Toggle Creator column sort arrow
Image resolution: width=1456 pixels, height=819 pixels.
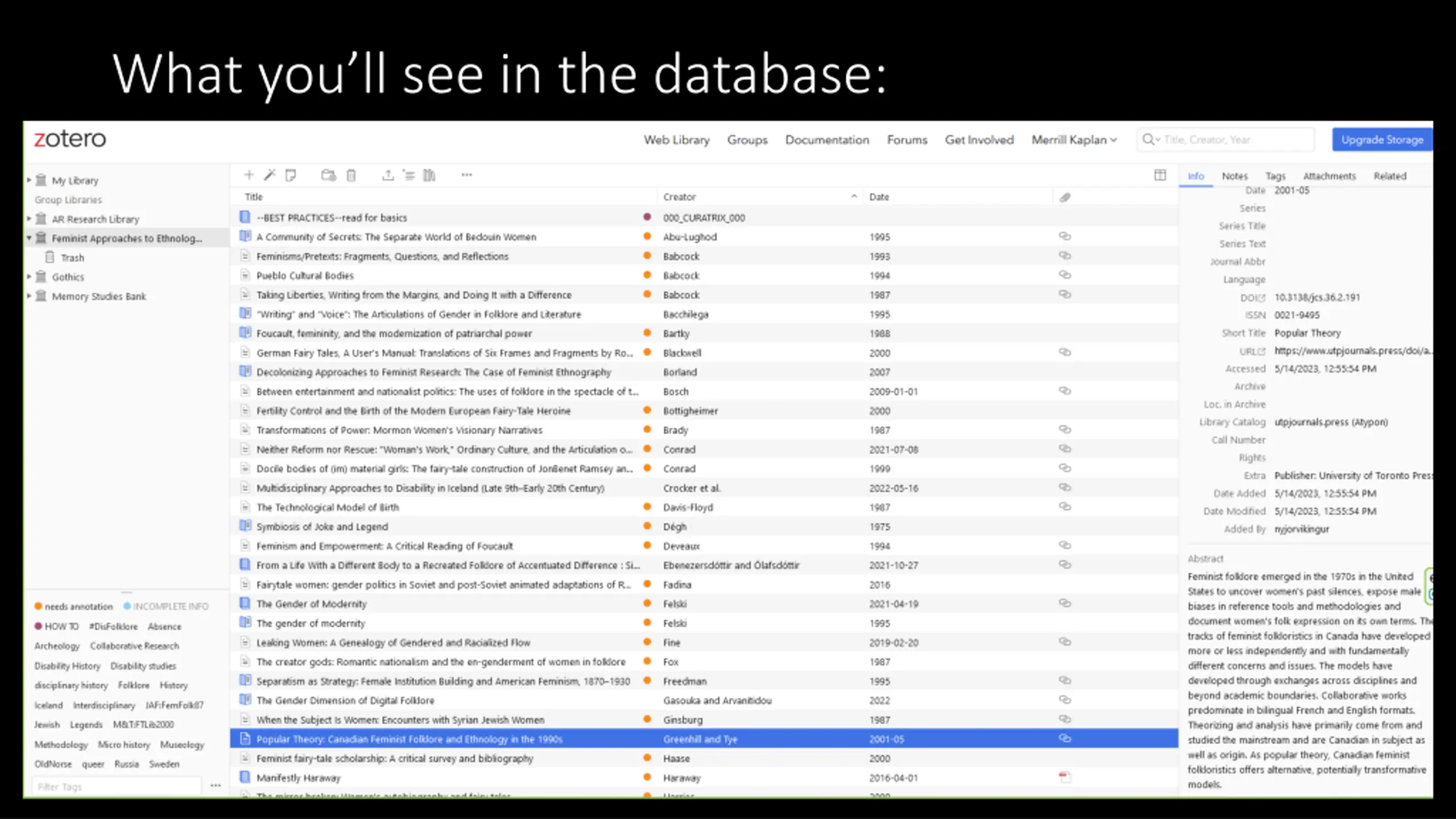854,196
